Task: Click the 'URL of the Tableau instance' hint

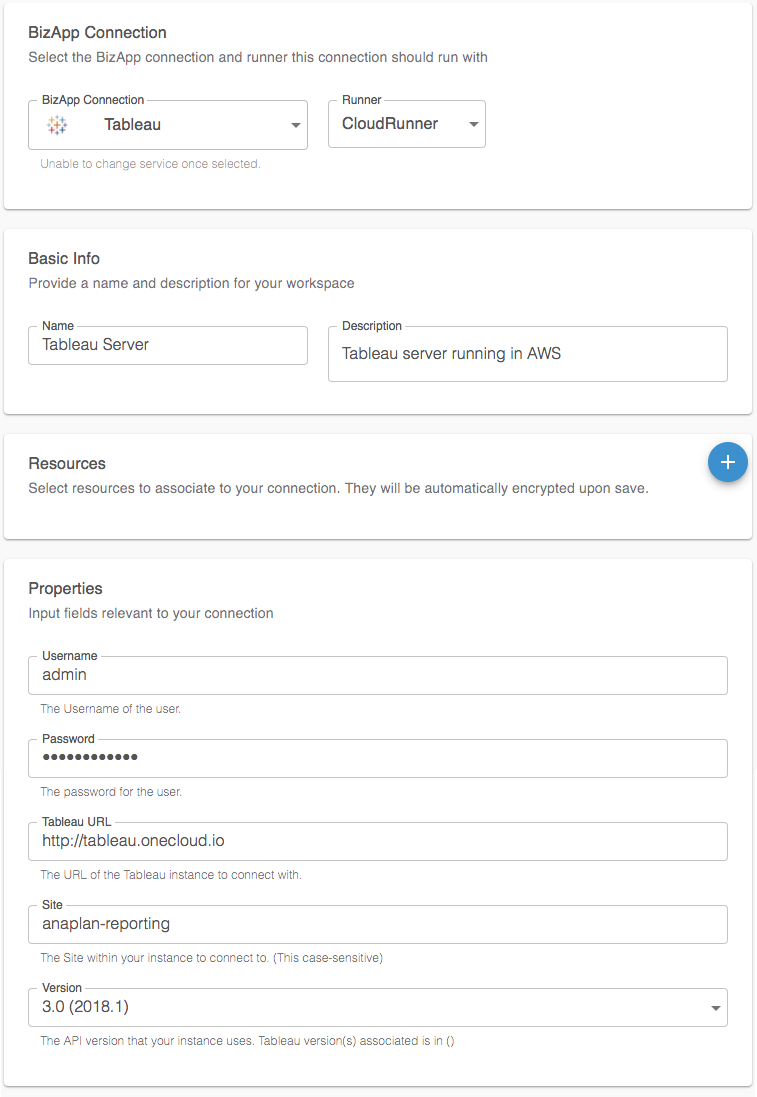Action: [171, 875]
